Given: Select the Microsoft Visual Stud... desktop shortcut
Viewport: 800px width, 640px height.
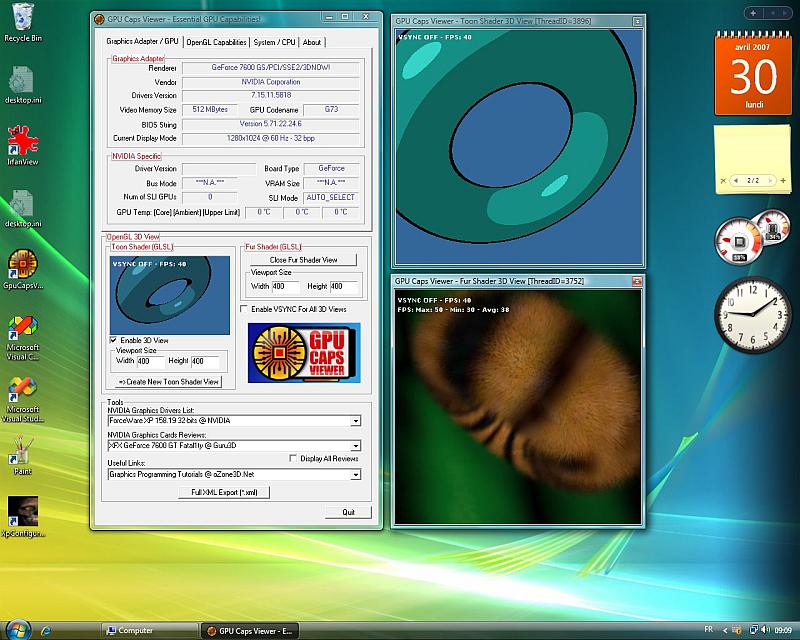Looking at the screenshot, I should tap(22, 400).
